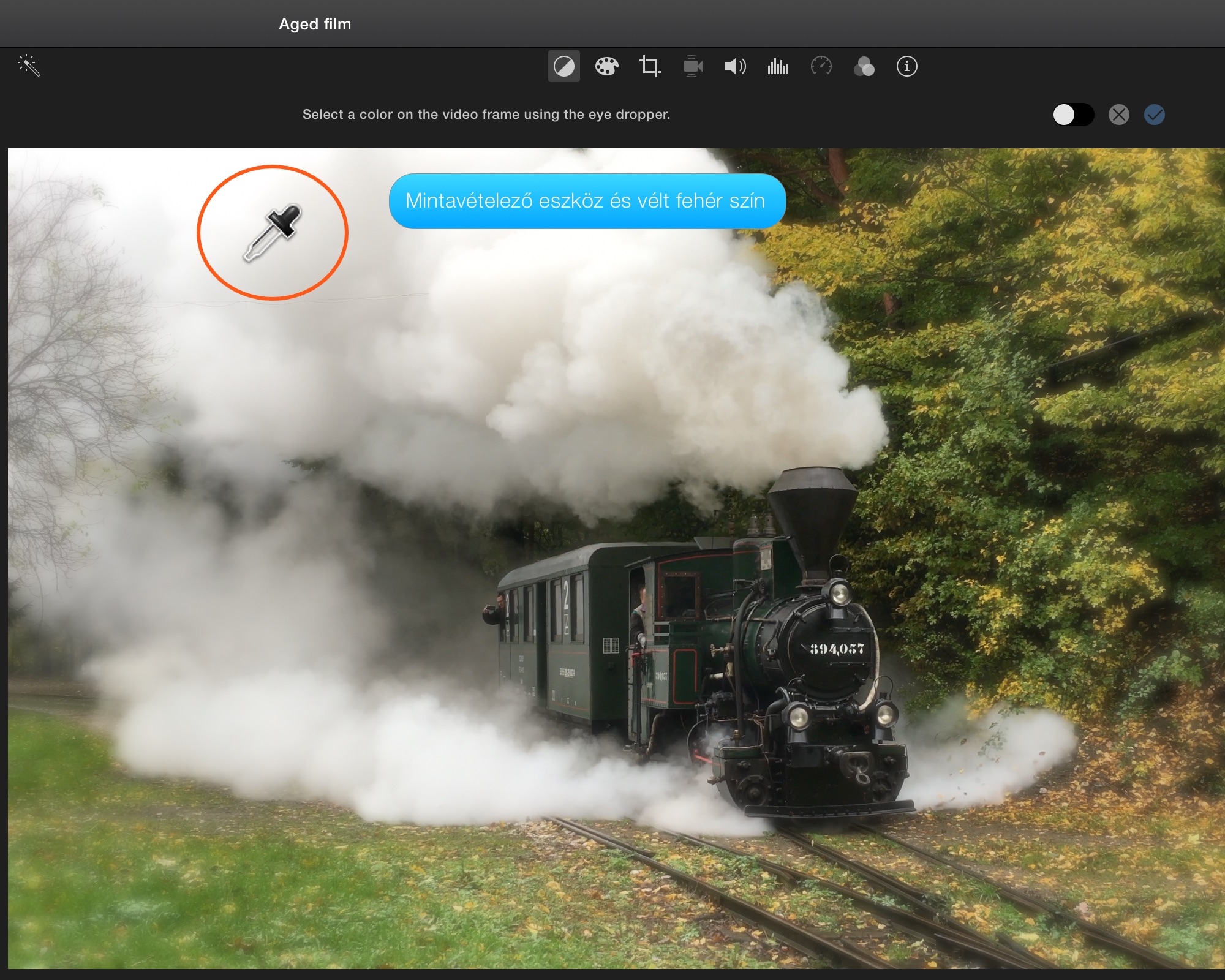Apply white balance with blue checkmark
The width and height of the screenshot is (1225, 980).
[x=1154, y=115]
